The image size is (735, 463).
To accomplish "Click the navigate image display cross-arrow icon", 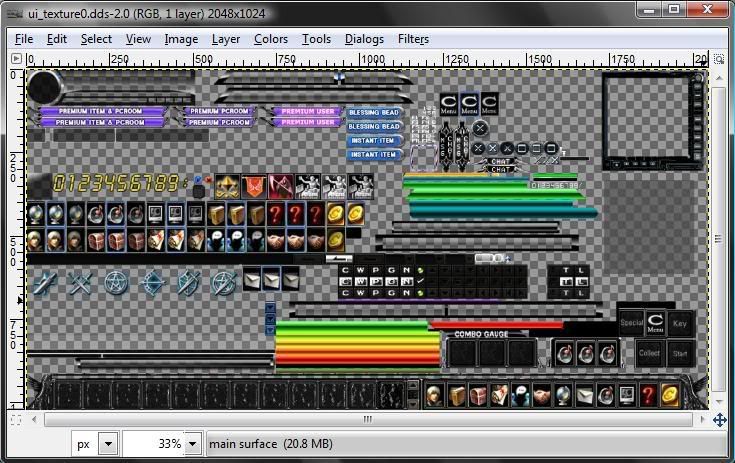I will click(720, 419).
